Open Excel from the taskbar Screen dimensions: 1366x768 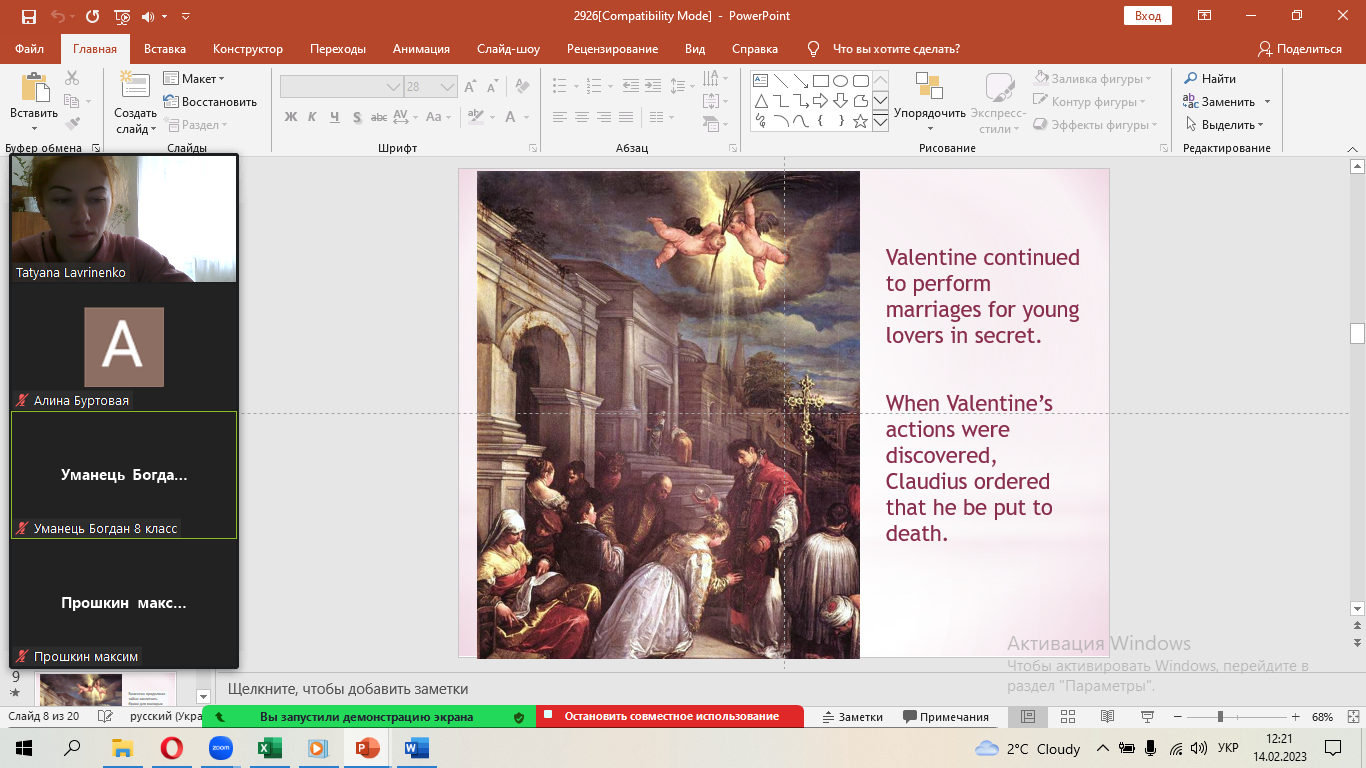pyautogui.click(x=269, y=747)
